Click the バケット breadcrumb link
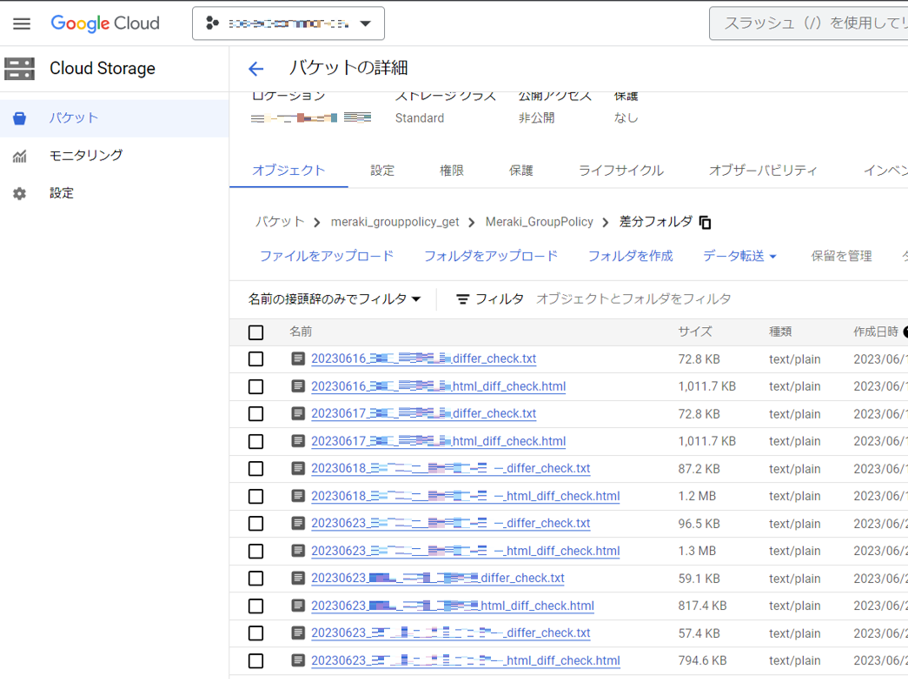 (280, 222)
